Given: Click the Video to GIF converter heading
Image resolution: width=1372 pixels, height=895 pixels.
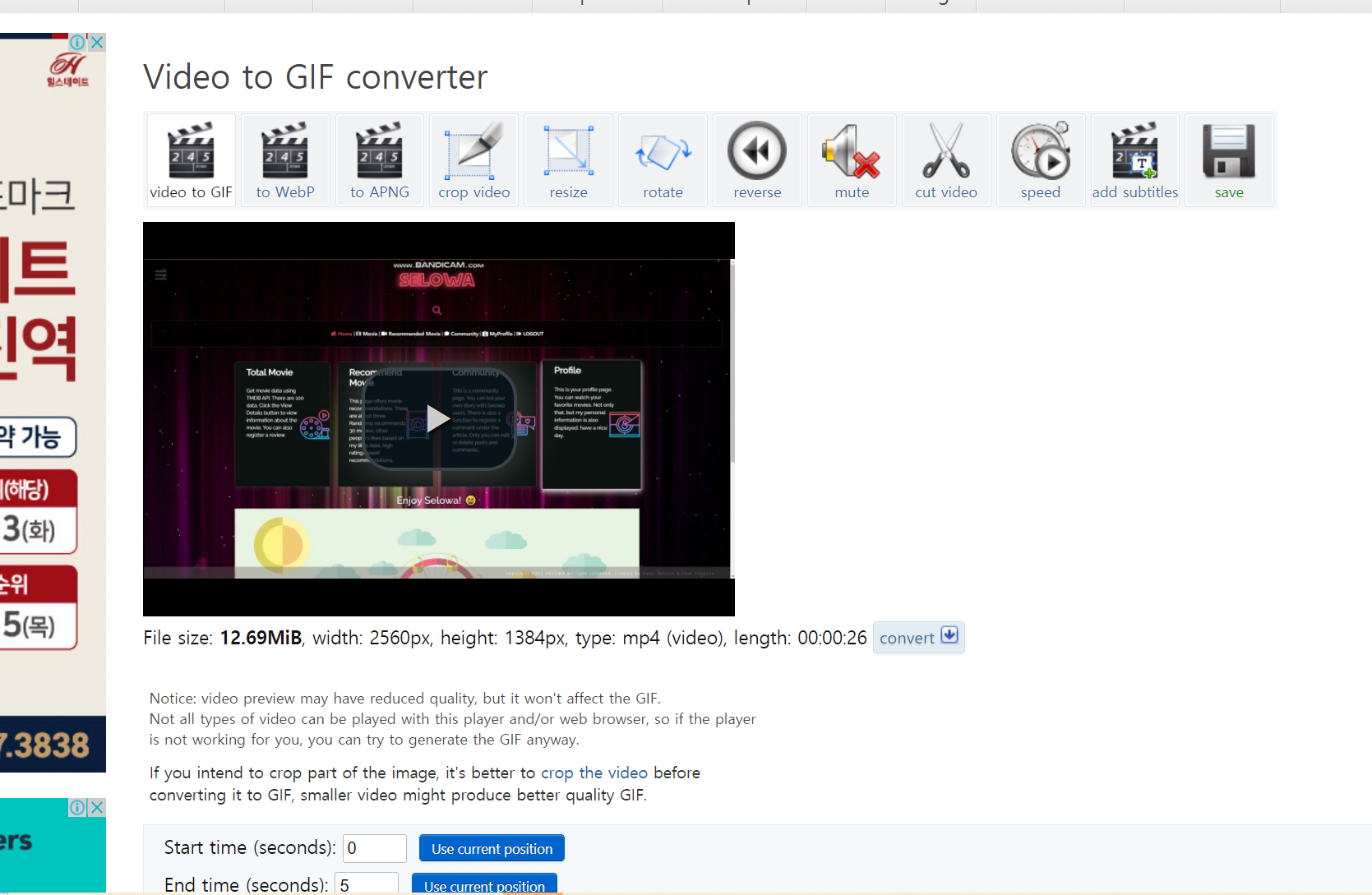Looking at the screenshot, I should tap(316, 77).
